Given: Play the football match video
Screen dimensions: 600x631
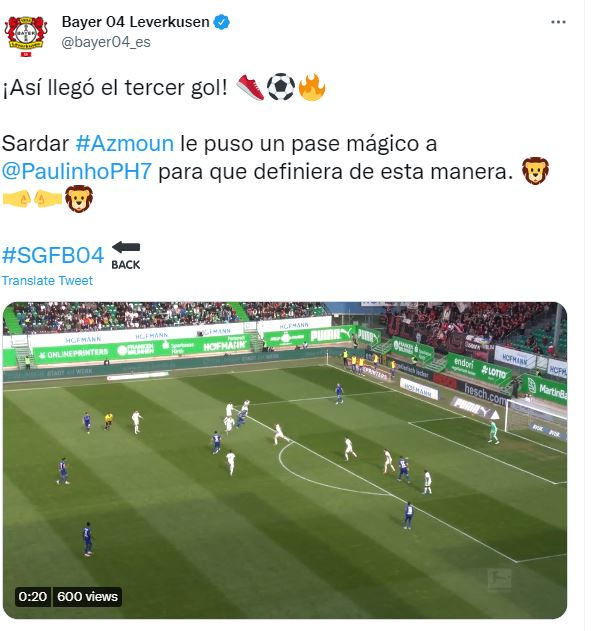Looking at the screenshot, I should click(x=285, y=460).
